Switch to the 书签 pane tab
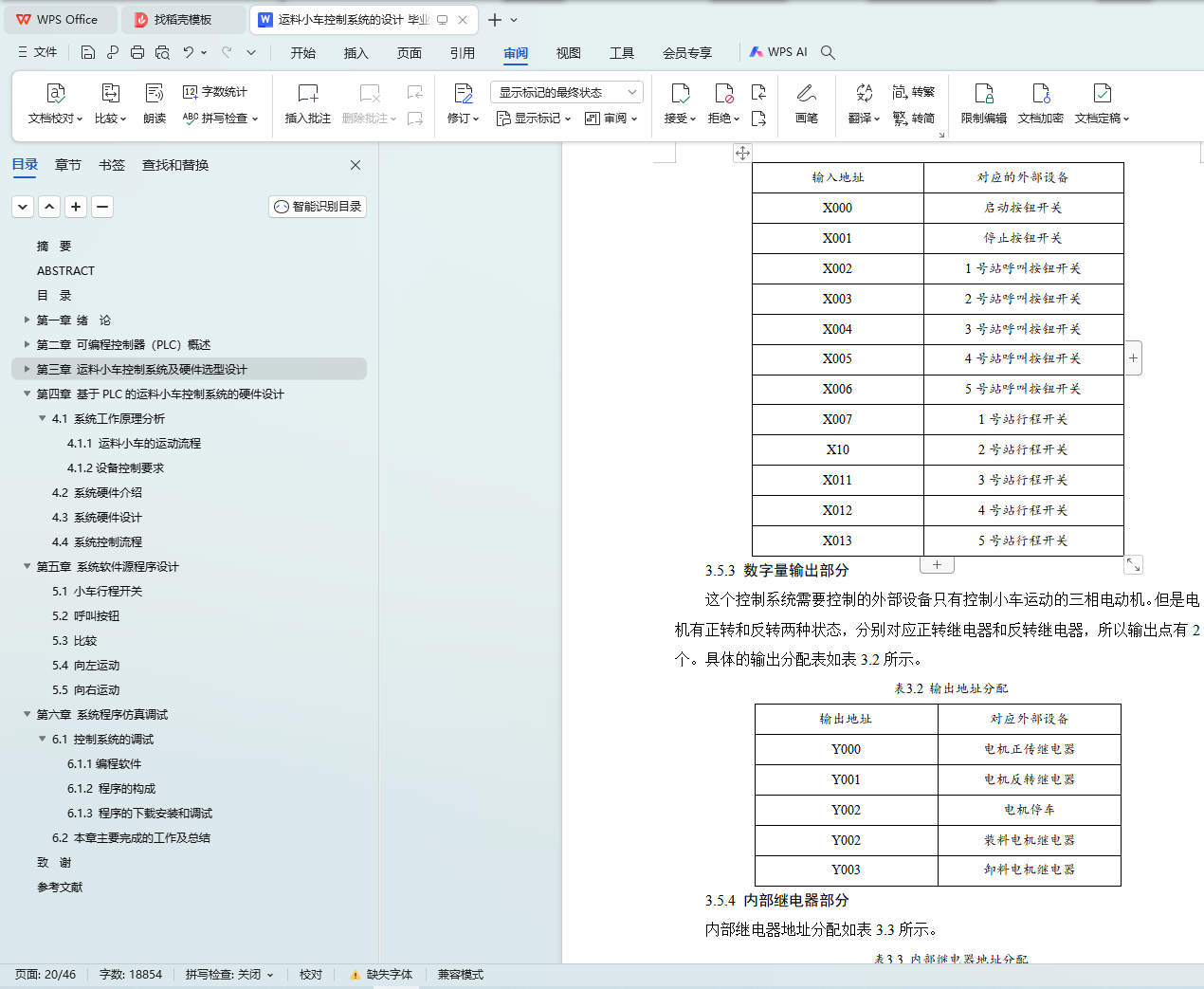 [x=112, y=165]
